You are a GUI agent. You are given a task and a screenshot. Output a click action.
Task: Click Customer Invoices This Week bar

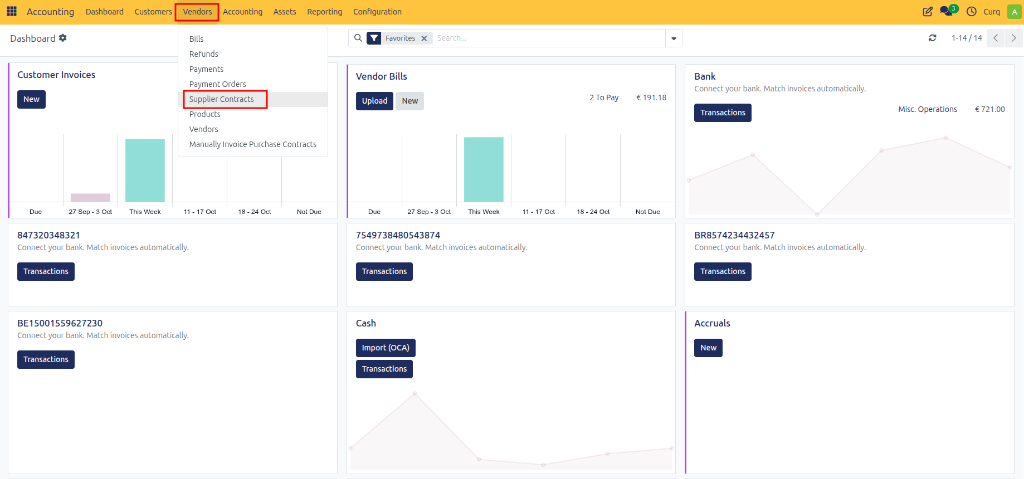pos(145,170)
